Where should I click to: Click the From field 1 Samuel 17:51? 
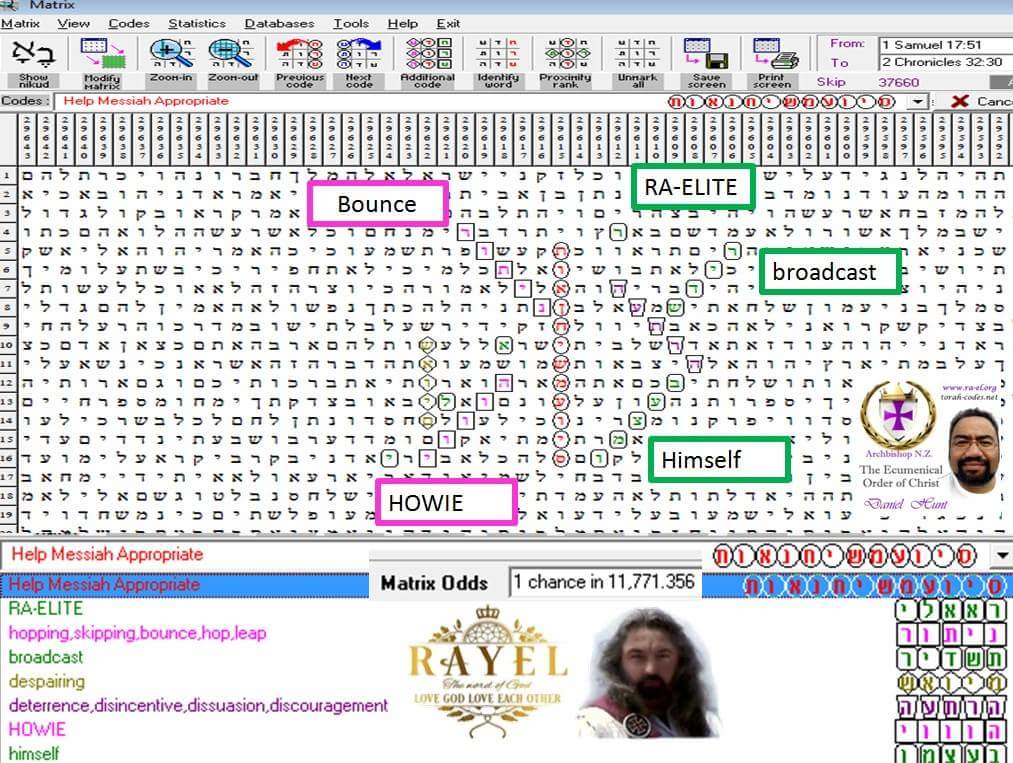point(945,45)
